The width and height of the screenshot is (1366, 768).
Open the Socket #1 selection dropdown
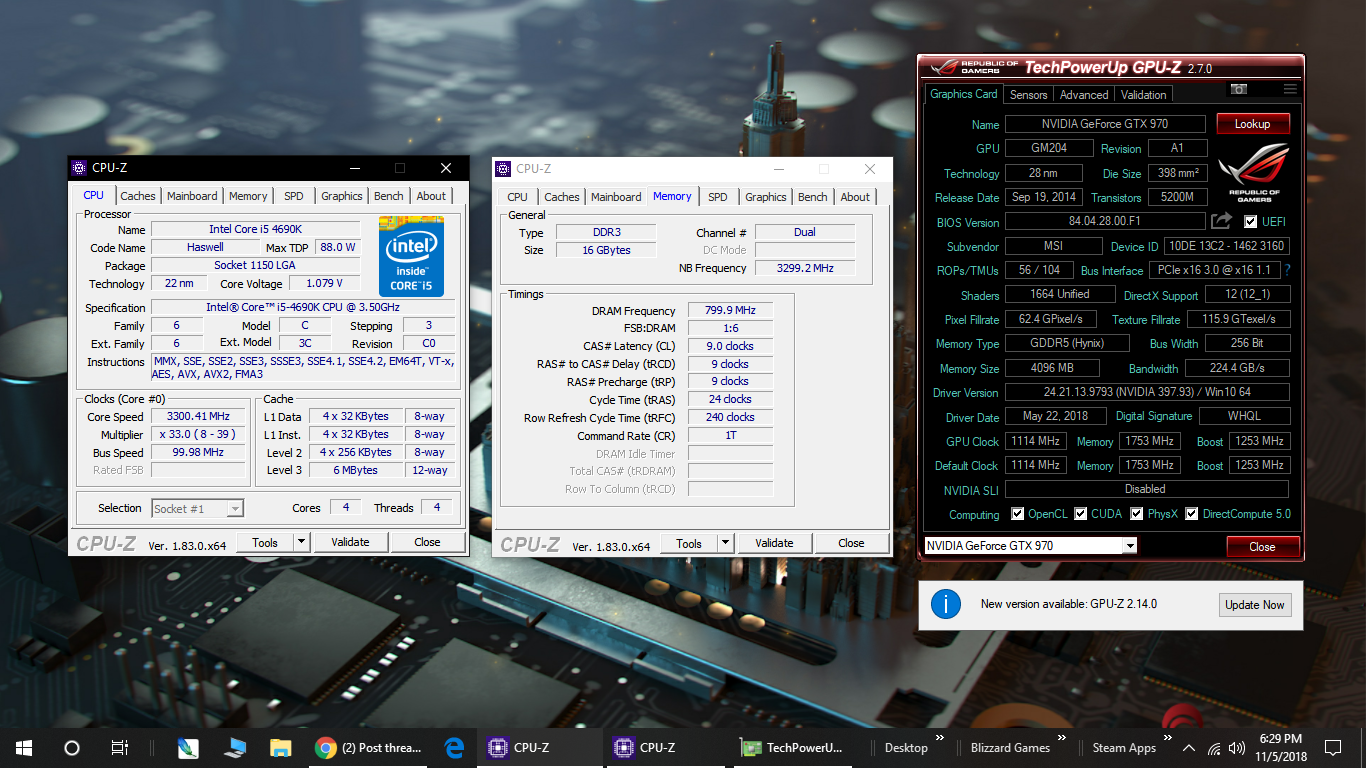tap(235, 508)
